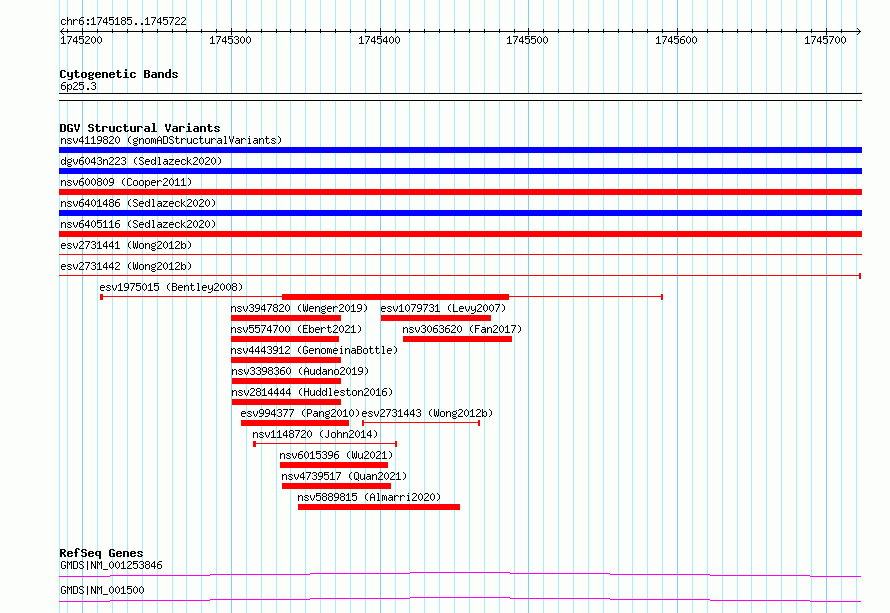Click the red bar under nsv2814444

286,402
